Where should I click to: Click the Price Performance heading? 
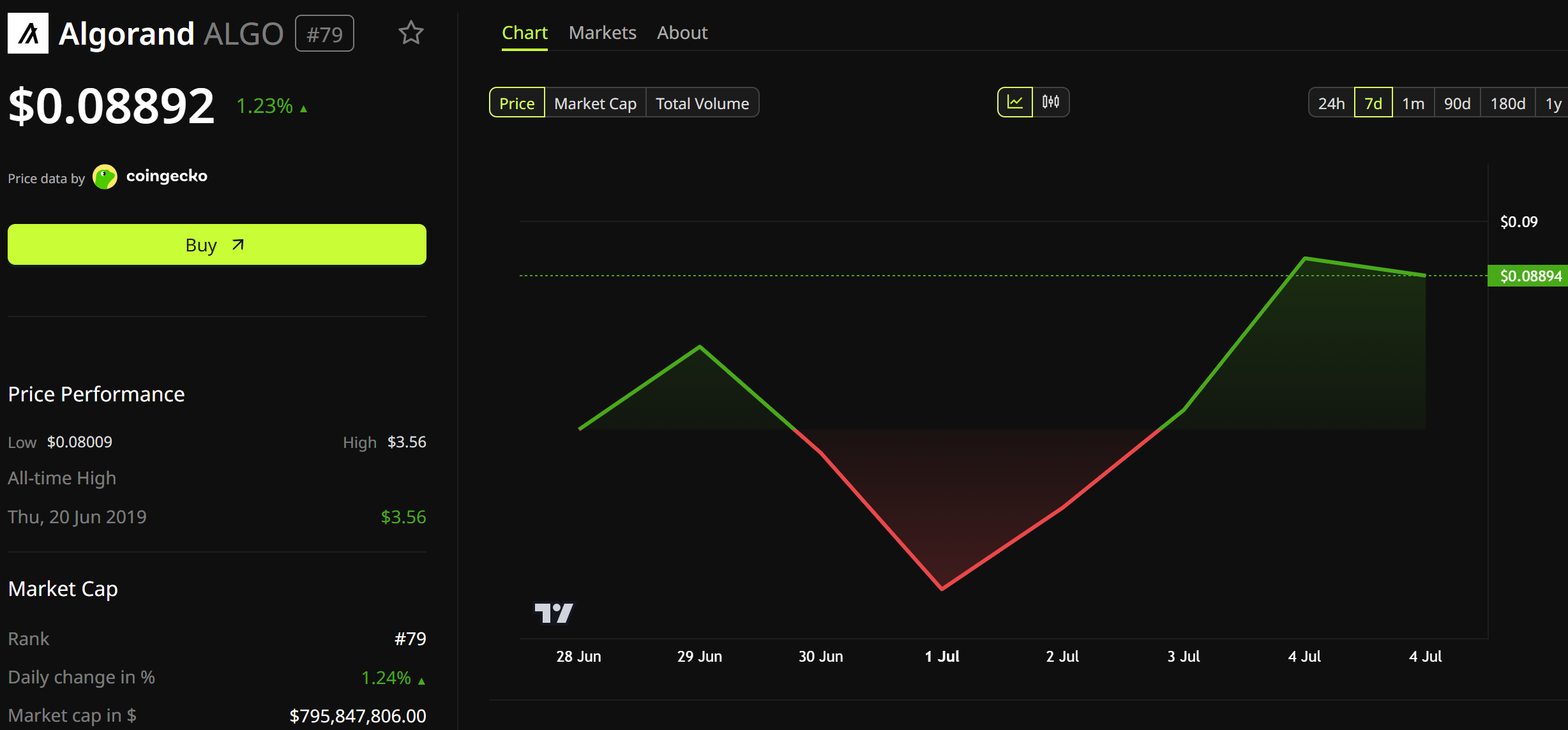coord(96,394)
